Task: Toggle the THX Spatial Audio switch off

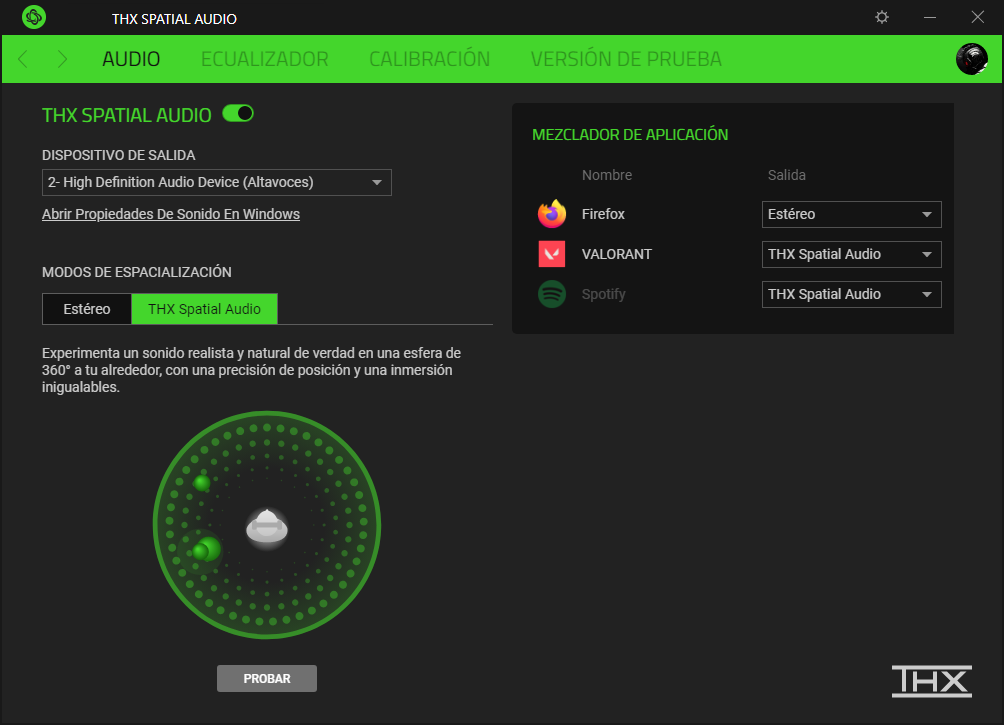Action: [x=238, y=113]
